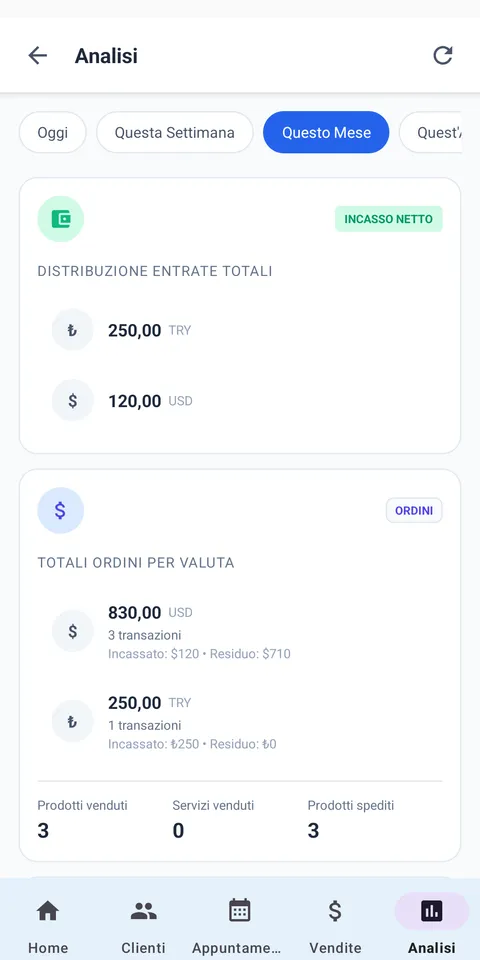The width and height of the screenshot is (480, 960).
Task: Select the Oggi filter chip
Action: [53, 132]
